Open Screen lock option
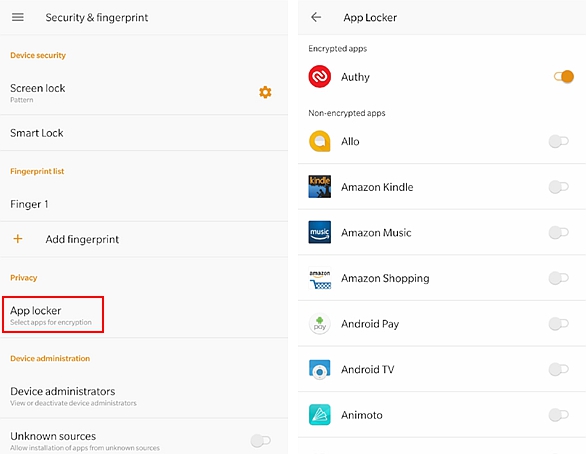This screenshot has height=454, width=586. [x=144, y=93]
